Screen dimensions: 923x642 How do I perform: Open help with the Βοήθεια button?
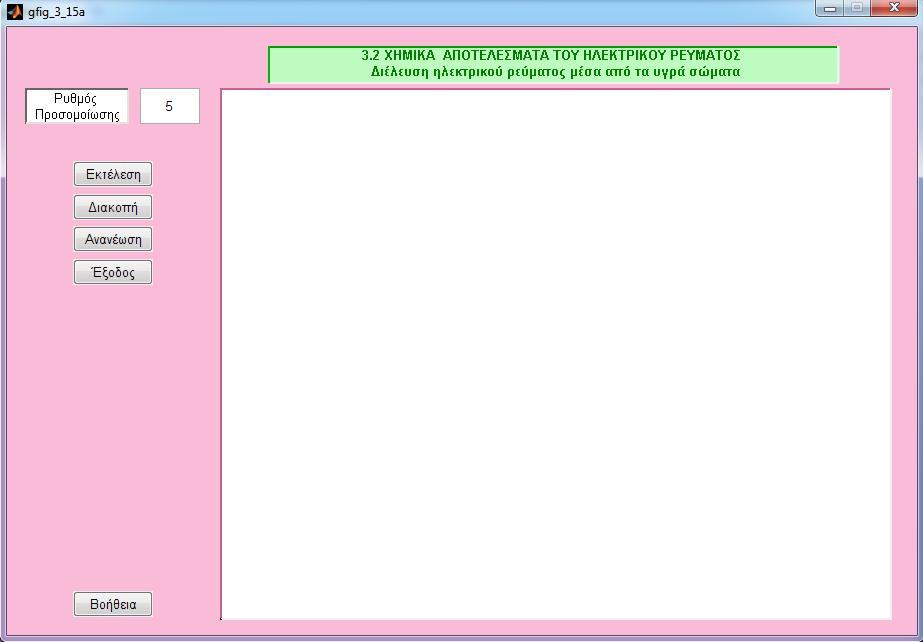113,604
